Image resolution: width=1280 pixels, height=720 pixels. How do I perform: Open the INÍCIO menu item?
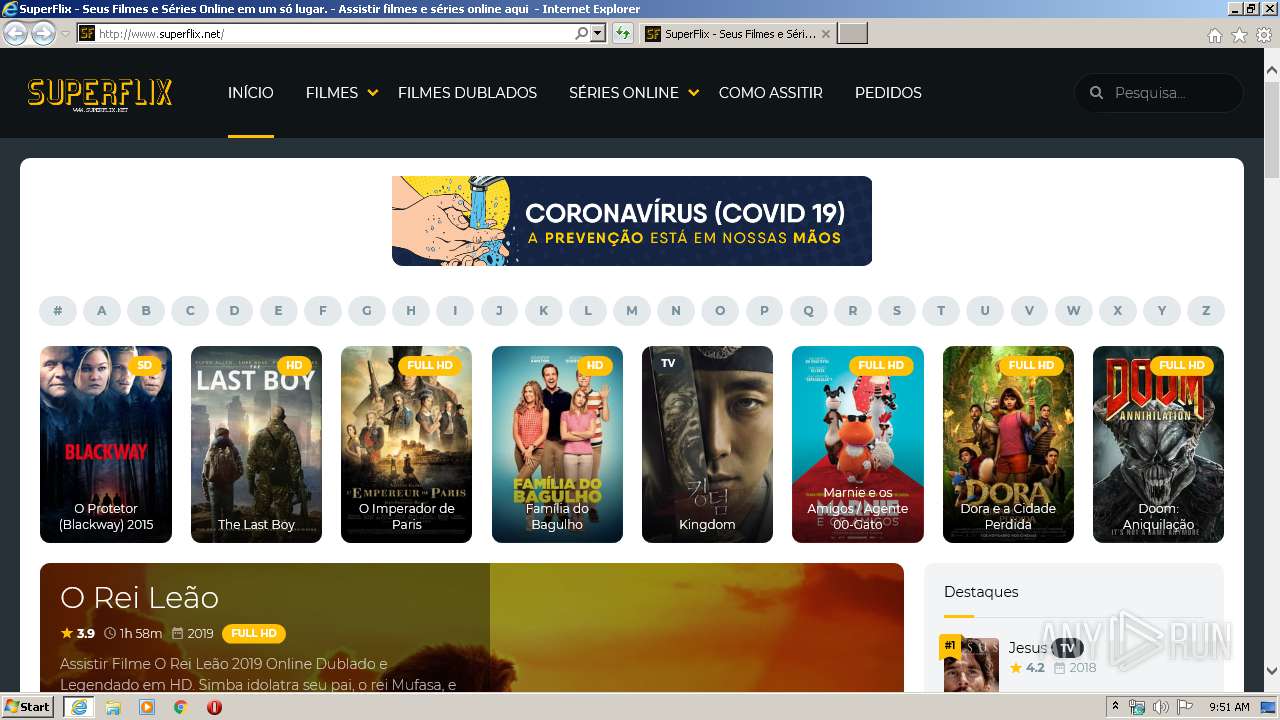pyautogui.click(x=250, y=93)
